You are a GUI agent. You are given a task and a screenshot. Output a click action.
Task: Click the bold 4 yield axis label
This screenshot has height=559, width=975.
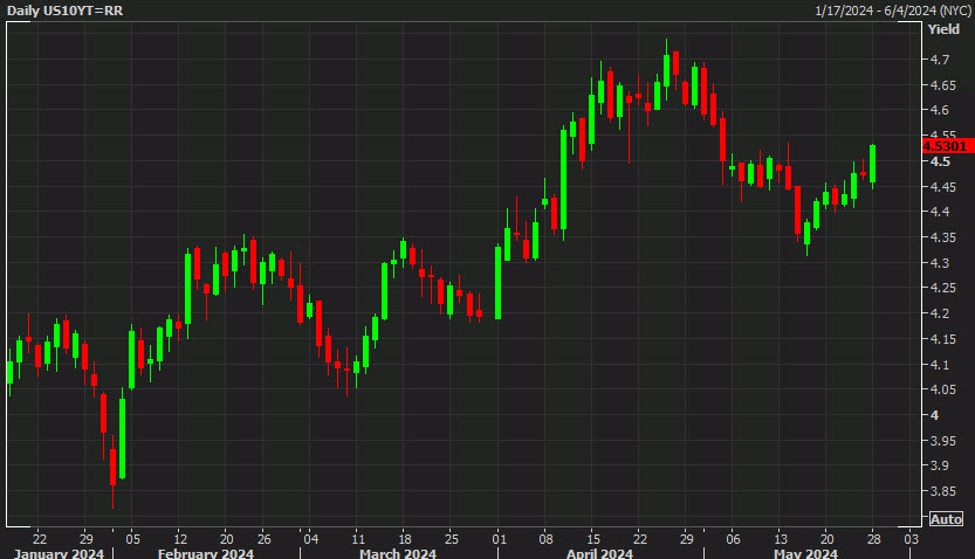pos(934,415)
